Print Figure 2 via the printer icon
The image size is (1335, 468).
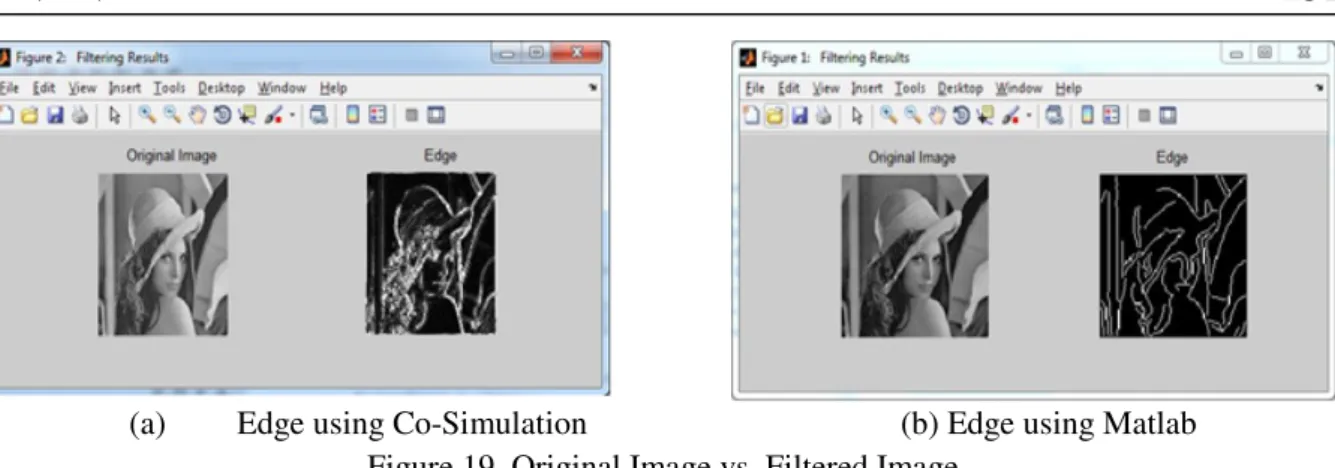(x=80, y=115)
